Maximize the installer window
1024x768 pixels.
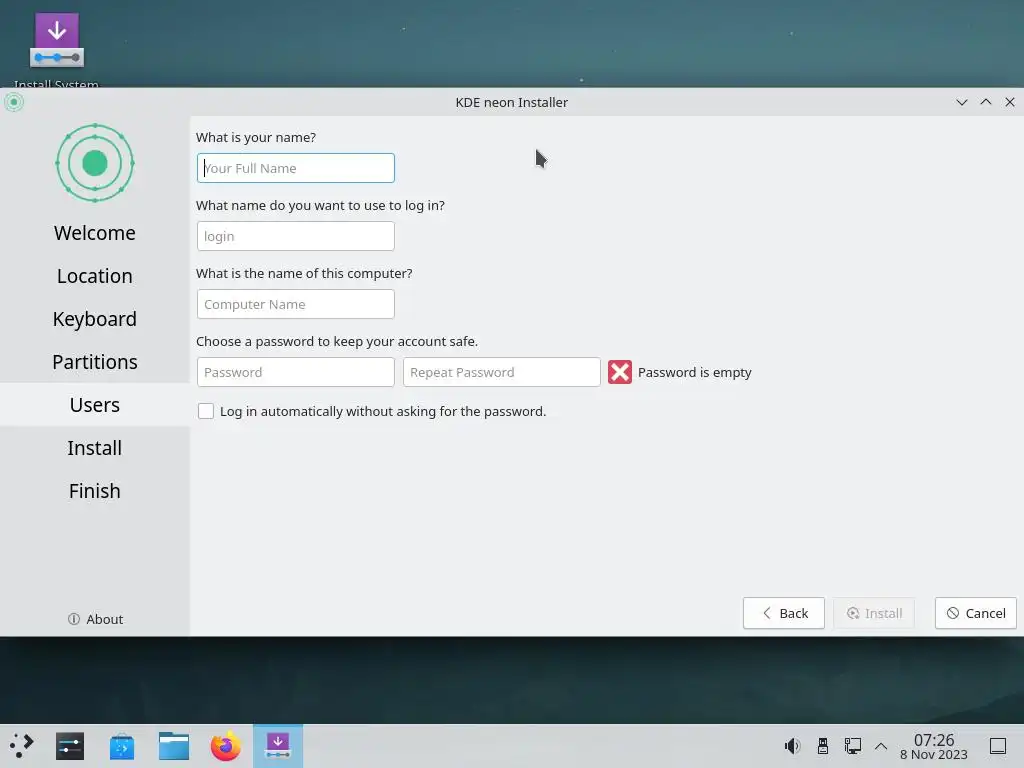[986, 102]
